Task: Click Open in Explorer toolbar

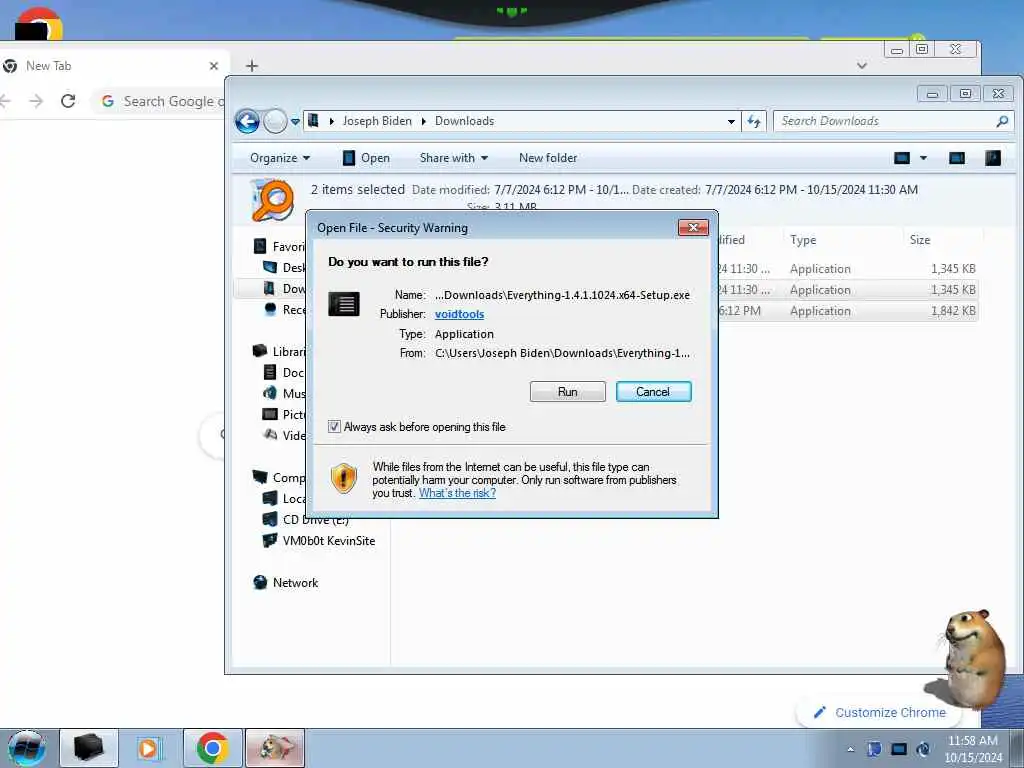Action: tap(366, 158)
